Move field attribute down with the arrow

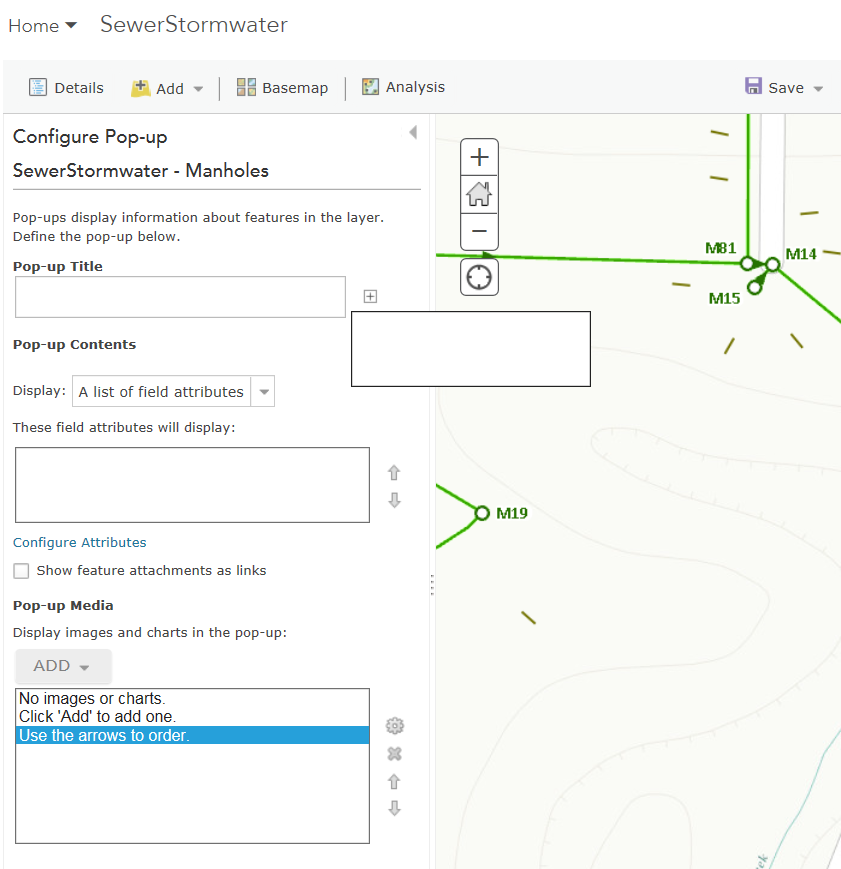tap(394, 500)
